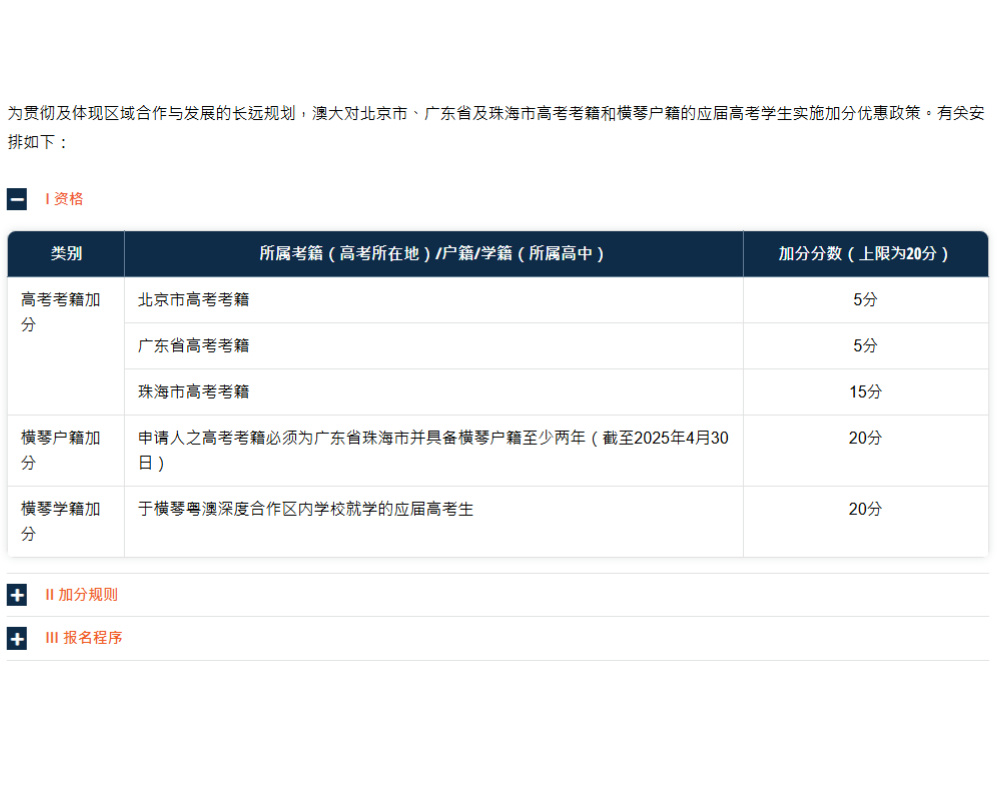This screenshot has height=800, width=1000.
Task: Click the I 资格 section title
Action: coord(64,199)
